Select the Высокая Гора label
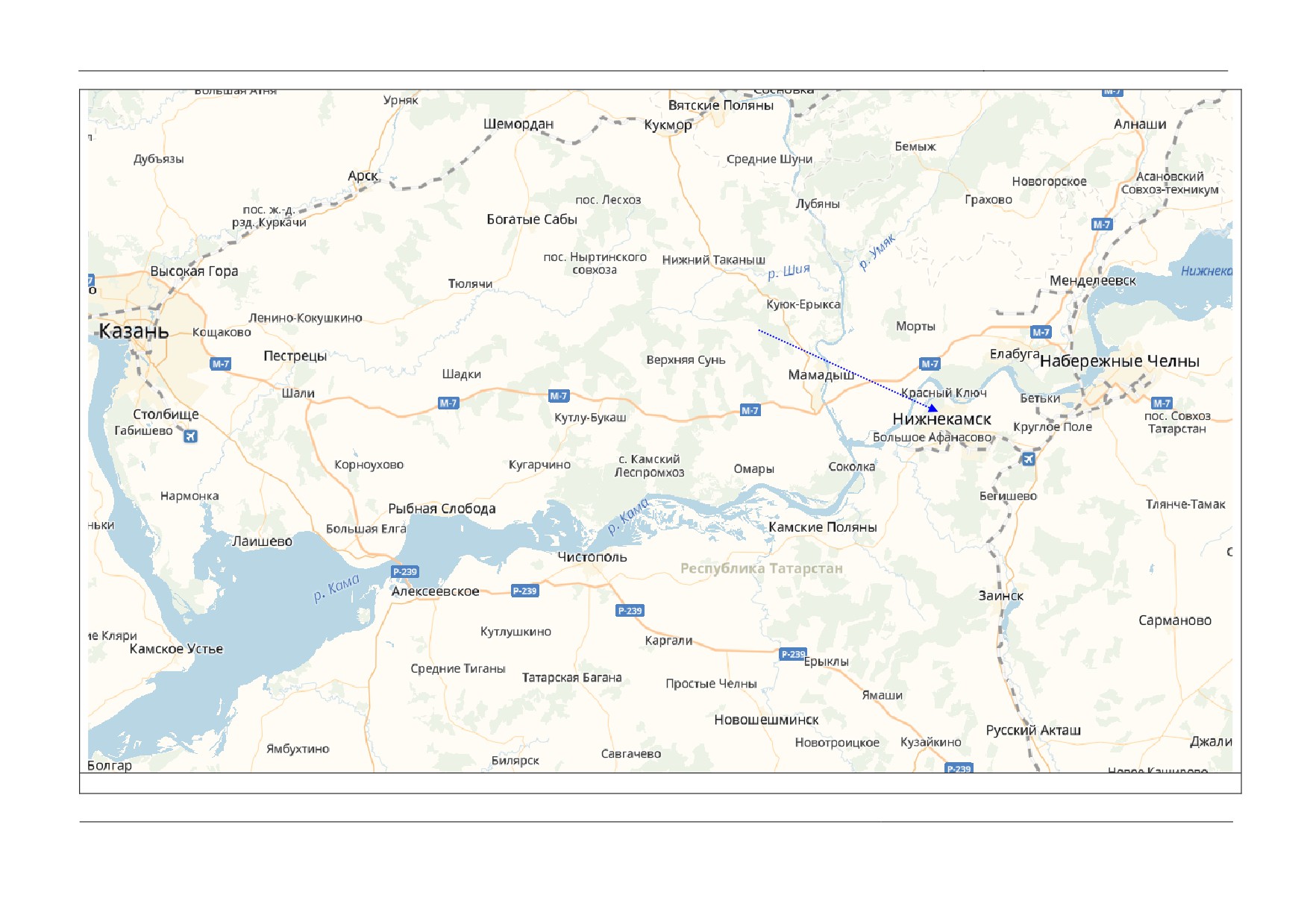 (x=195, y=271)
